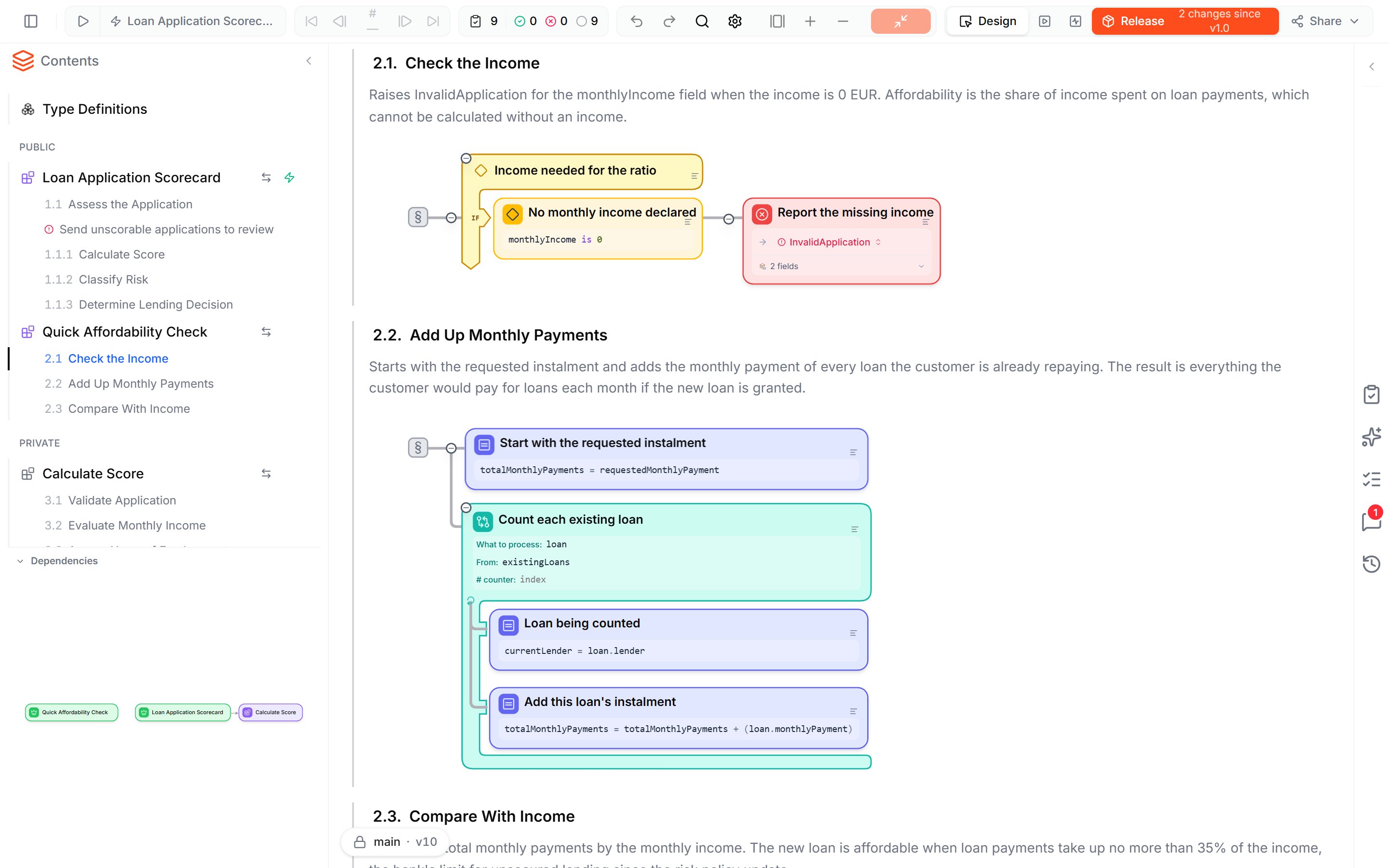Open the AI sparkle assistant icon
This screenshot has width=1389, height=868.
[x=1371, y=437]
